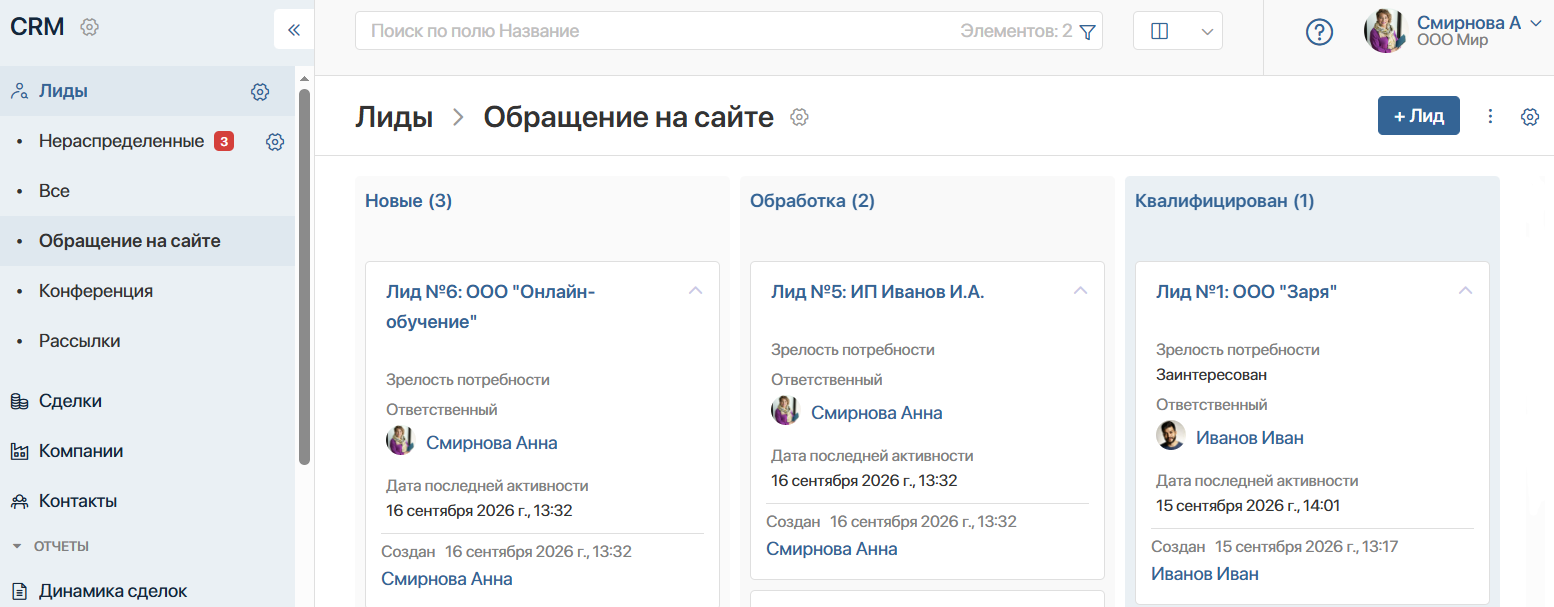
Task: Open the help question mark icon
Action: tap(1320, 32)
